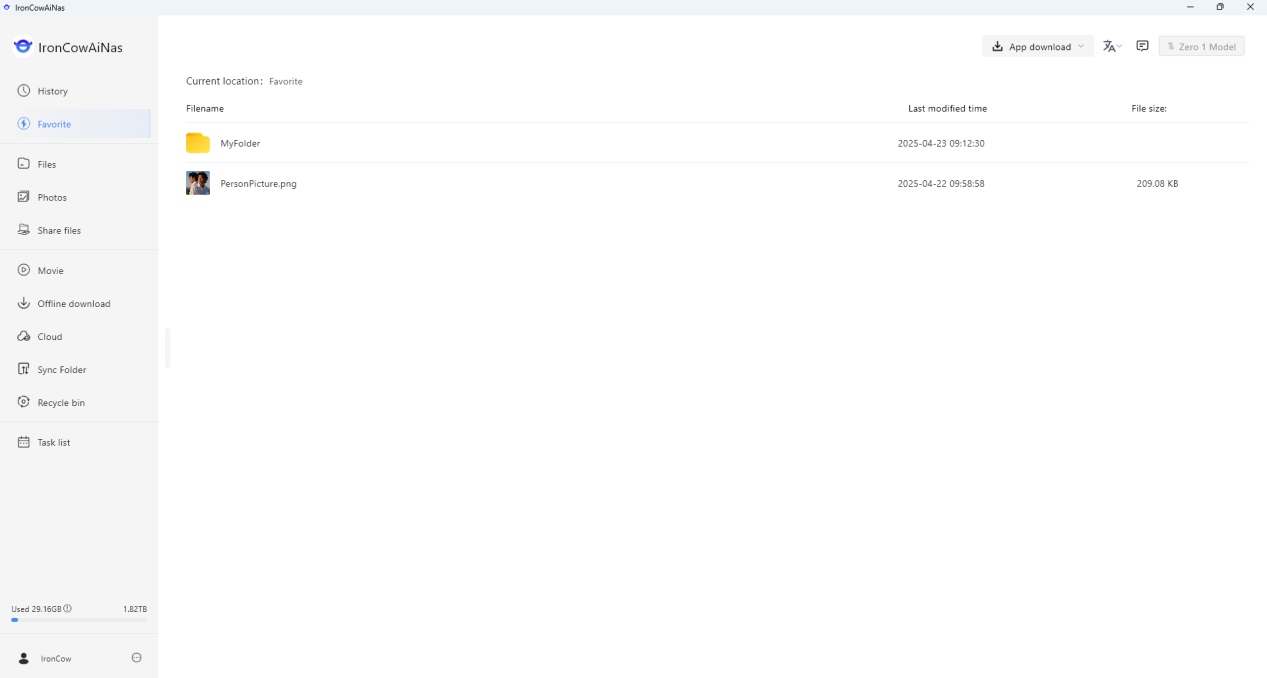
Task: Click the storage usage progress bar
Action: point(78,620)
